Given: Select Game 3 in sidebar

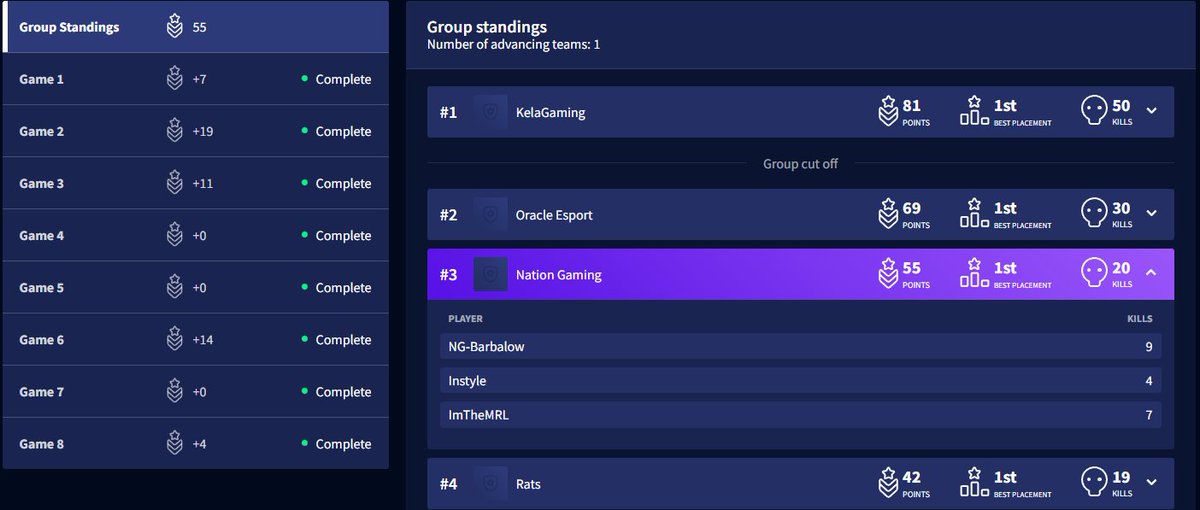Looking at the screenshot, I should tap(196, 183).
